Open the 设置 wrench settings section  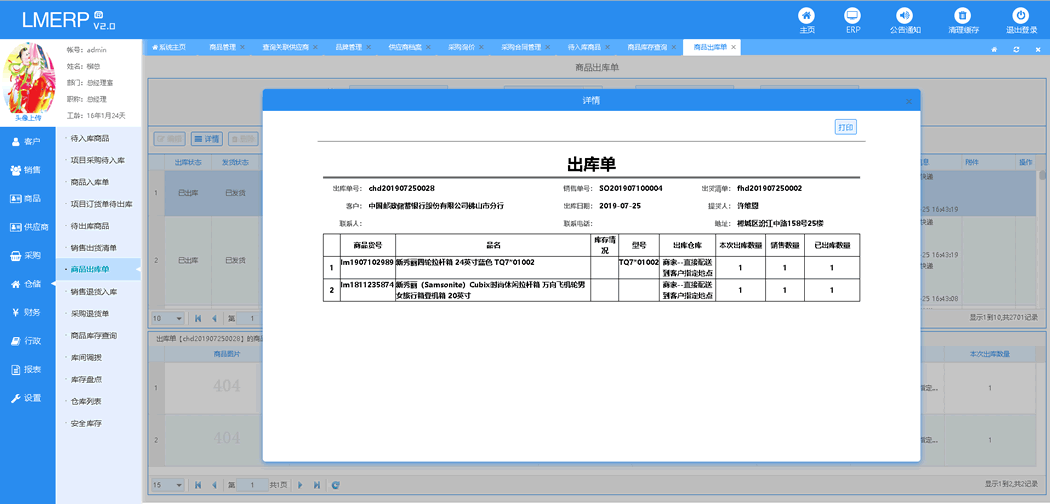27,398
